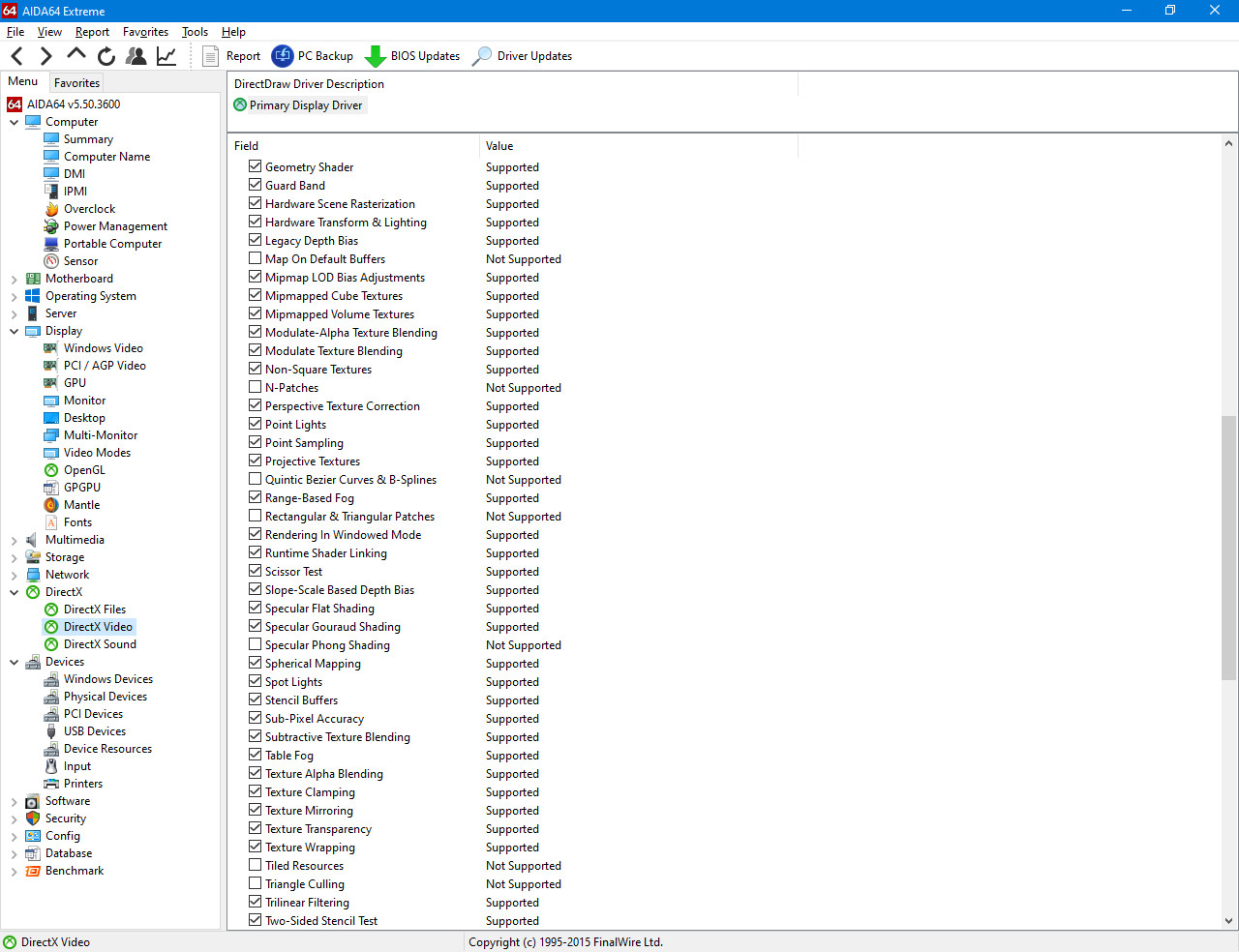Select the Texture Wrapping field row
Viewport: 1239px width, 952px height.
[x=724, y=848]
